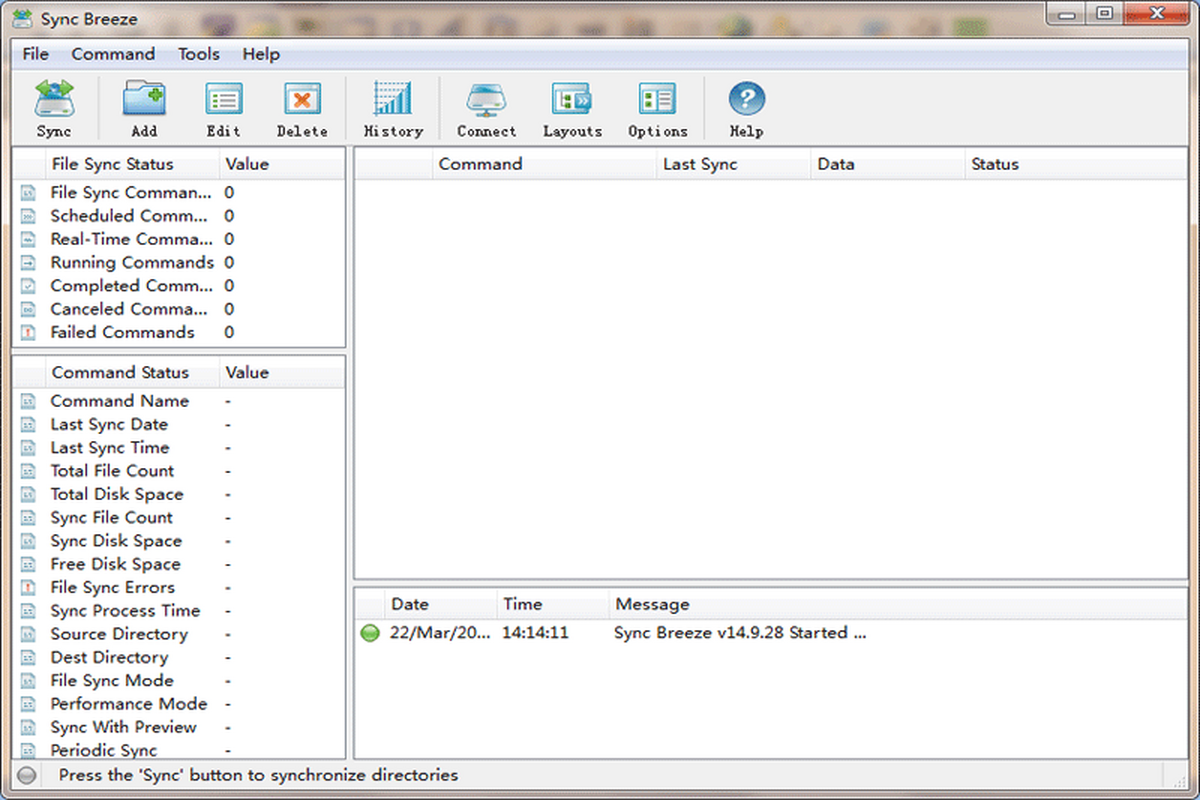Click the Running Commands row icon
The width and height of the screenshot is (1200, 800).
pos(29,263)
